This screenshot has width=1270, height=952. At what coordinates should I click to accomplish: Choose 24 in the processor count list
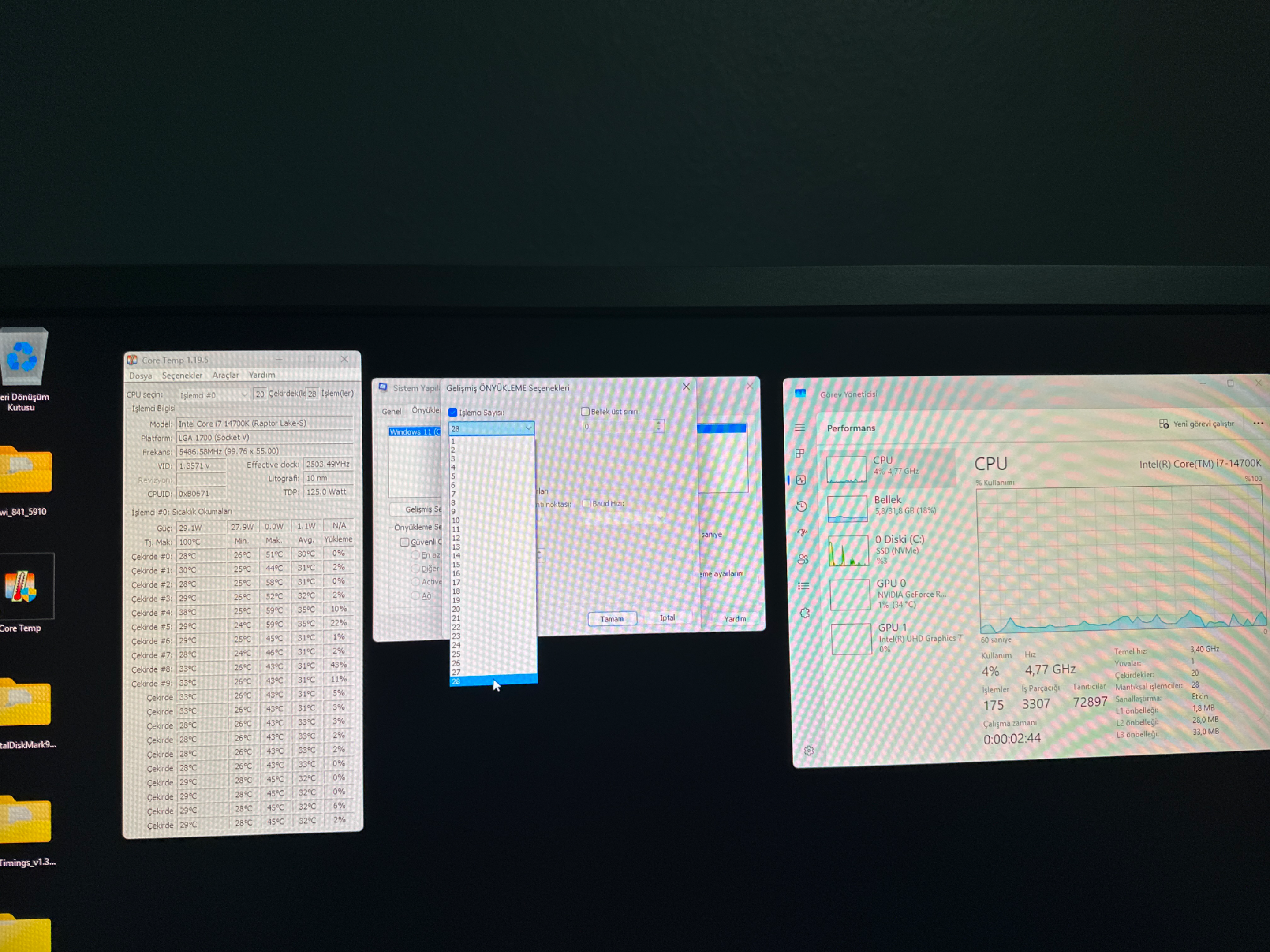click(493, 645)
